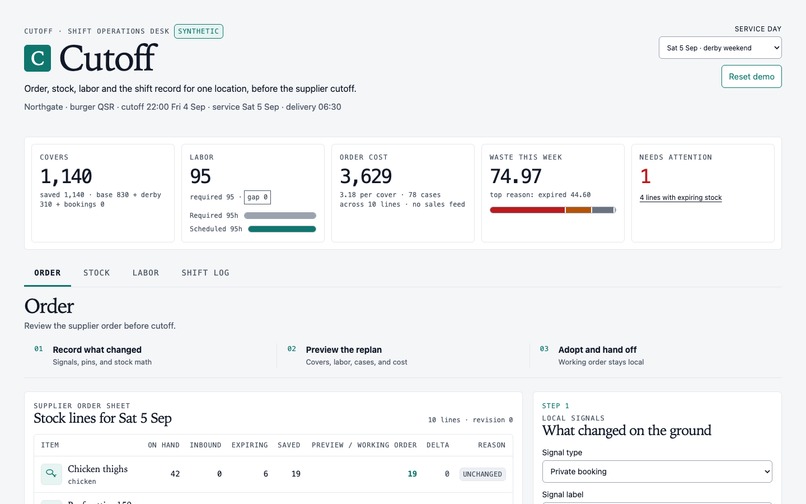Click the 'top reason: expired 44.60' text
Image resolution: width=806 pixels, height=504 pixels.
(x=540, y=195)
